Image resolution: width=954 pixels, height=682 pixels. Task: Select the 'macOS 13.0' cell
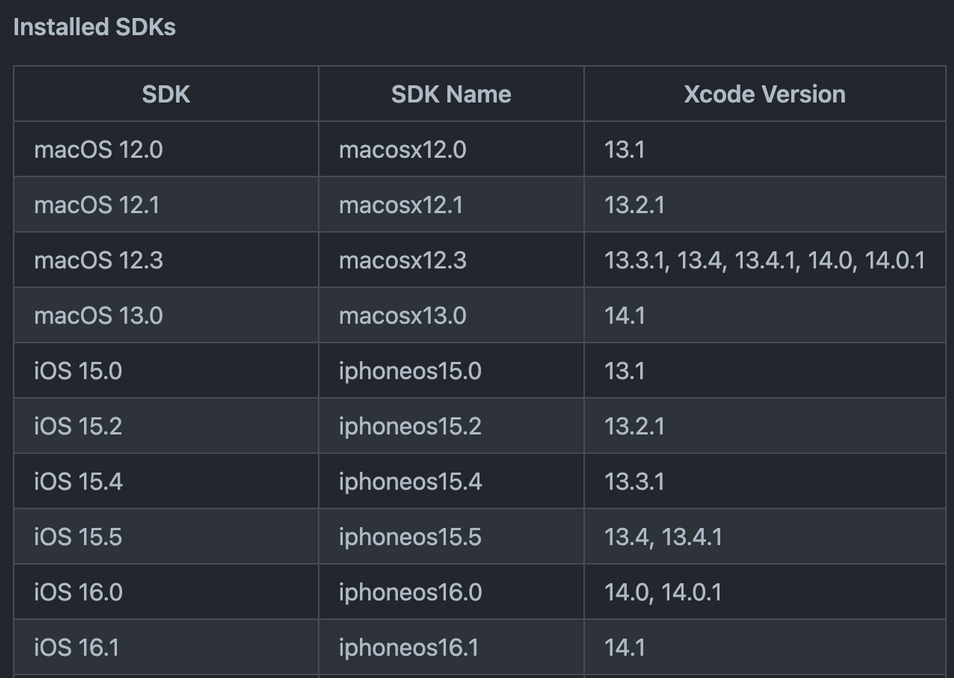pyautogui.click(x=166, y=315)
